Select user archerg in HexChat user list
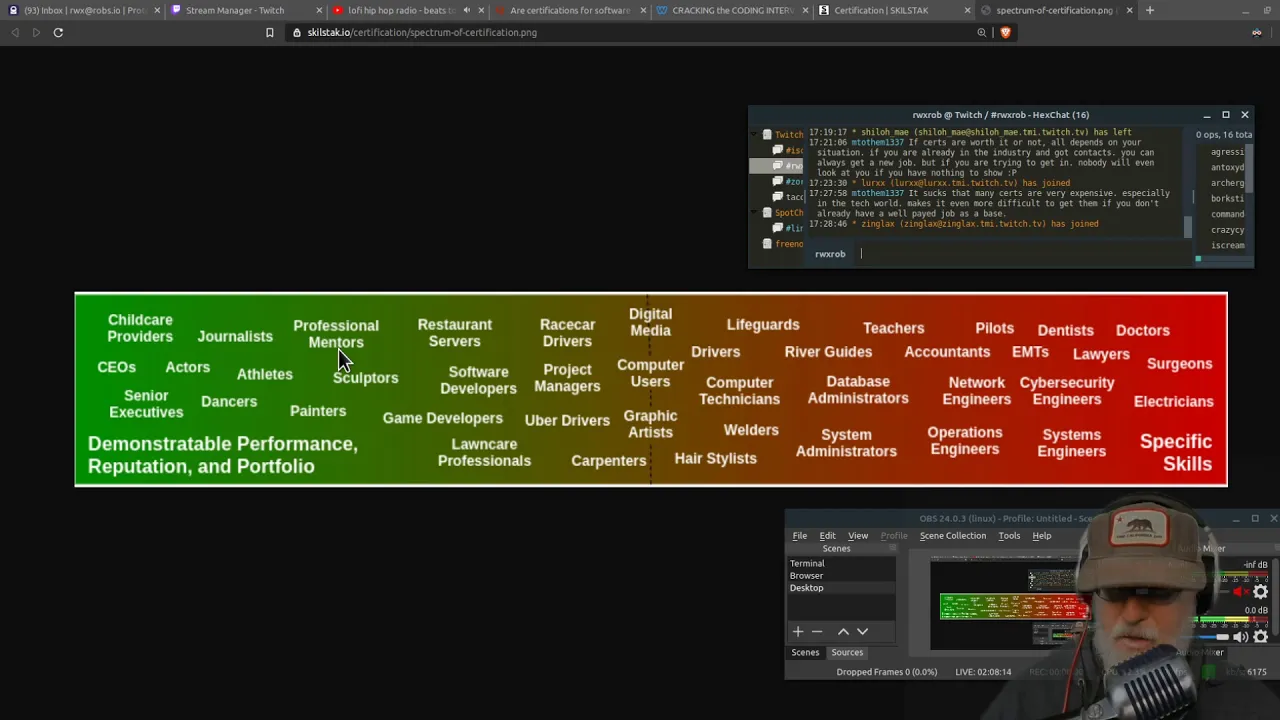This screenshot has width=1280, height=720. (1227, 183)
